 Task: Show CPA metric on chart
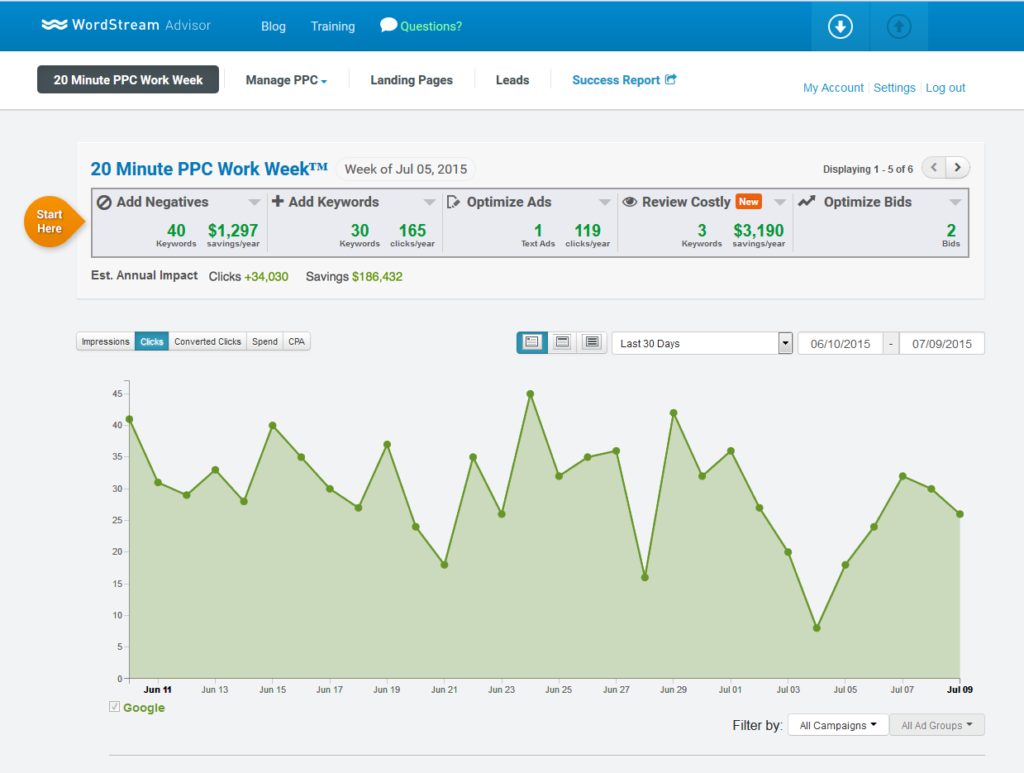[296, 341]
